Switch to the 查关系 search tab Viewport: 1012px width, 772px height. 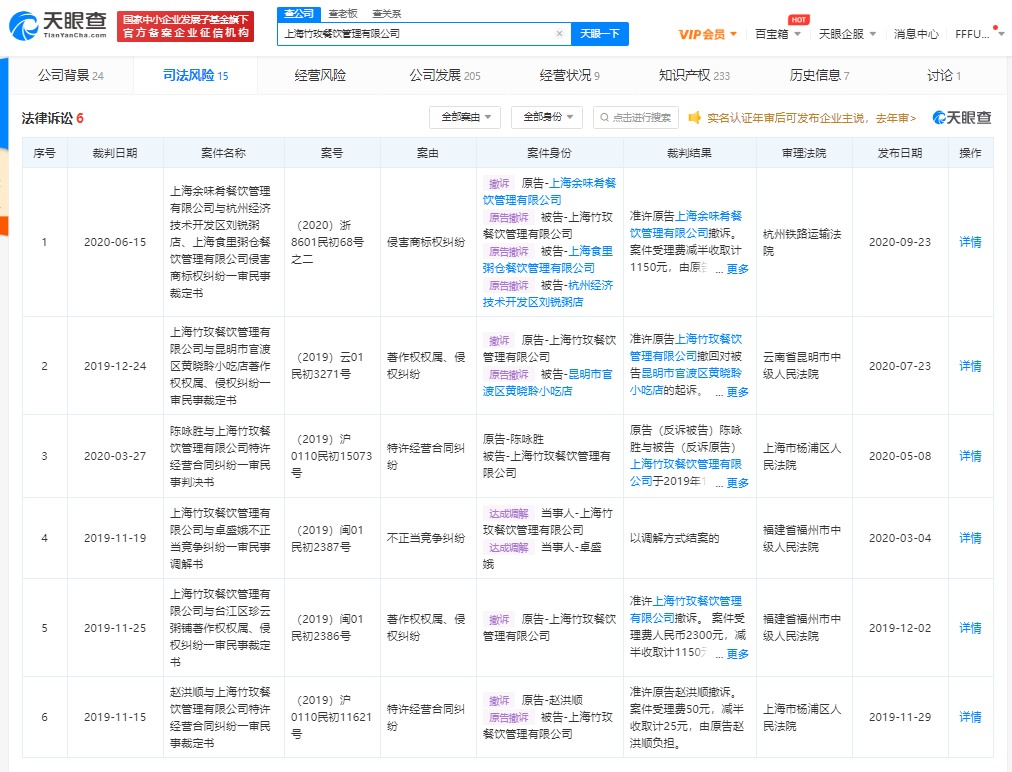(x=387, y=14)
